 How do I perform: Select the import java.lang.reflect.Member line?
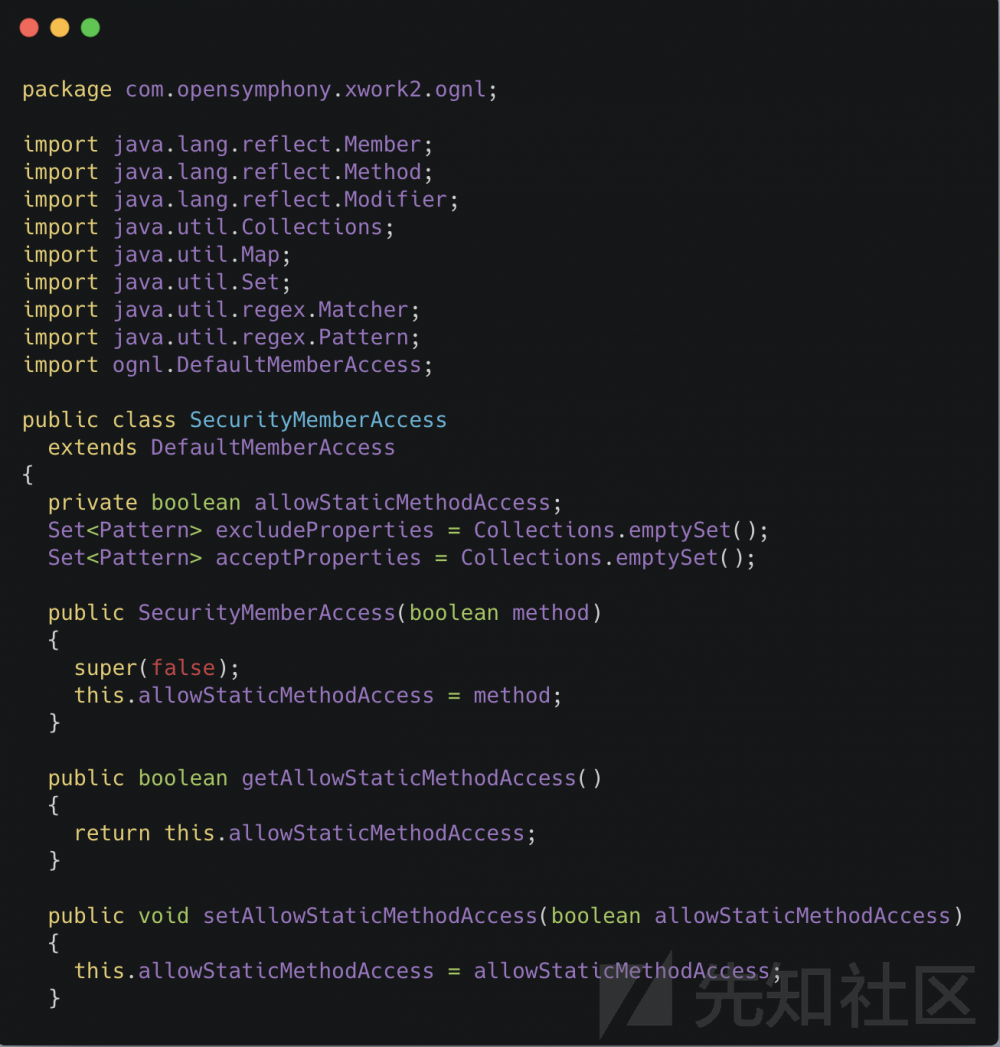228,144
